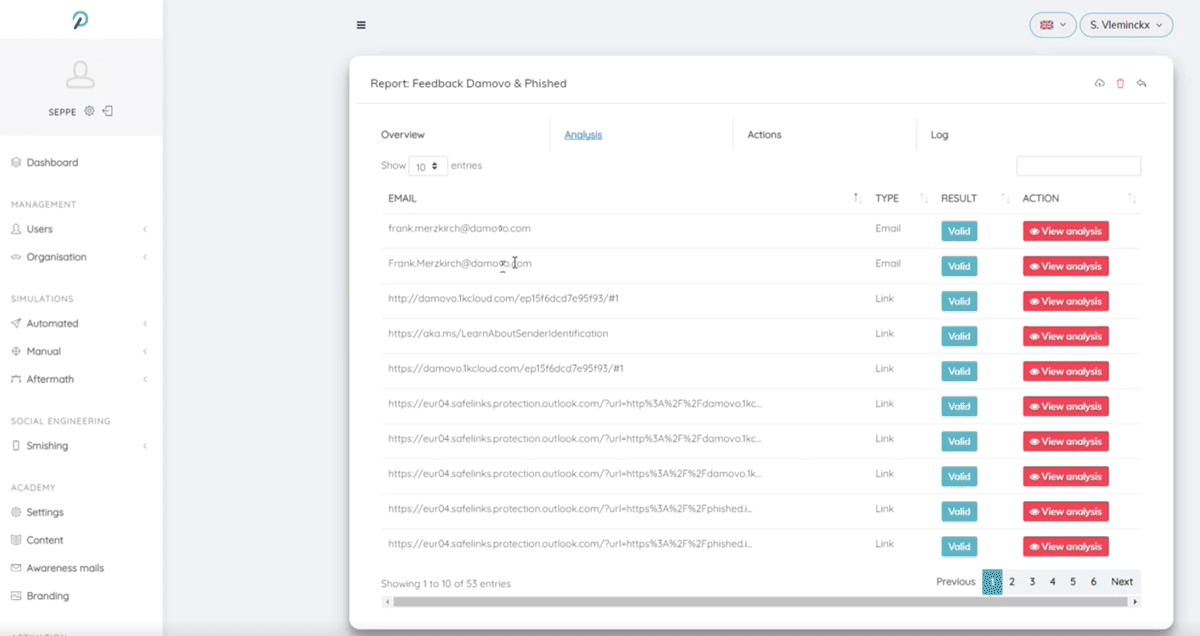Open profile settings gear next to SEPPE
This screenshot has height=636, width=1200.
[89, 111]
